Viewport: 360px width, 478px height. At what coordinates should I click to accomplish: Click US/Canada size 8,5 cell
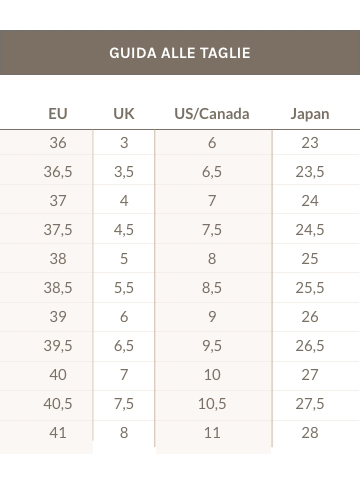(212, 288)
